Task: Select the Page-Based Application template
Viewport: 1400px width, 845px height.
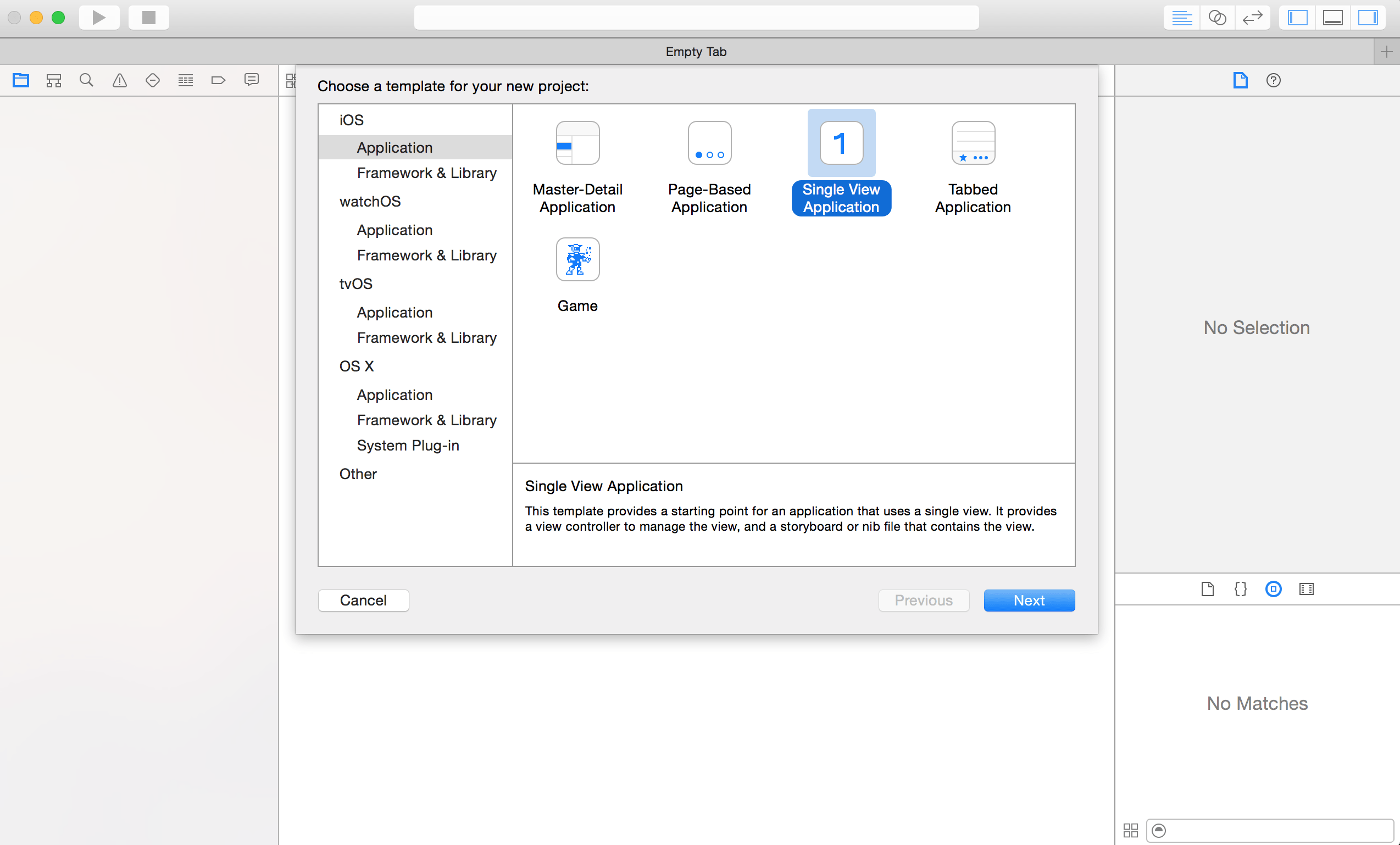Action: point(709,167)
